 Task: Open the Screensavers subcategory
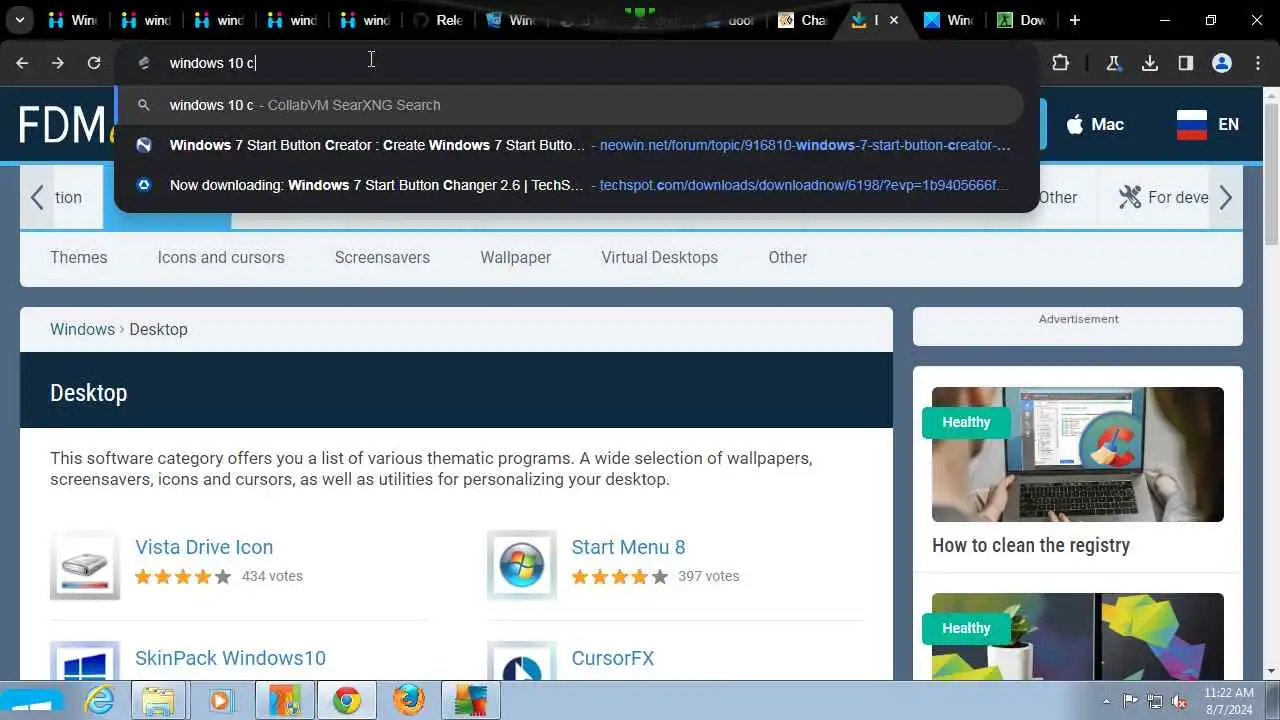[x=382, y=257]
